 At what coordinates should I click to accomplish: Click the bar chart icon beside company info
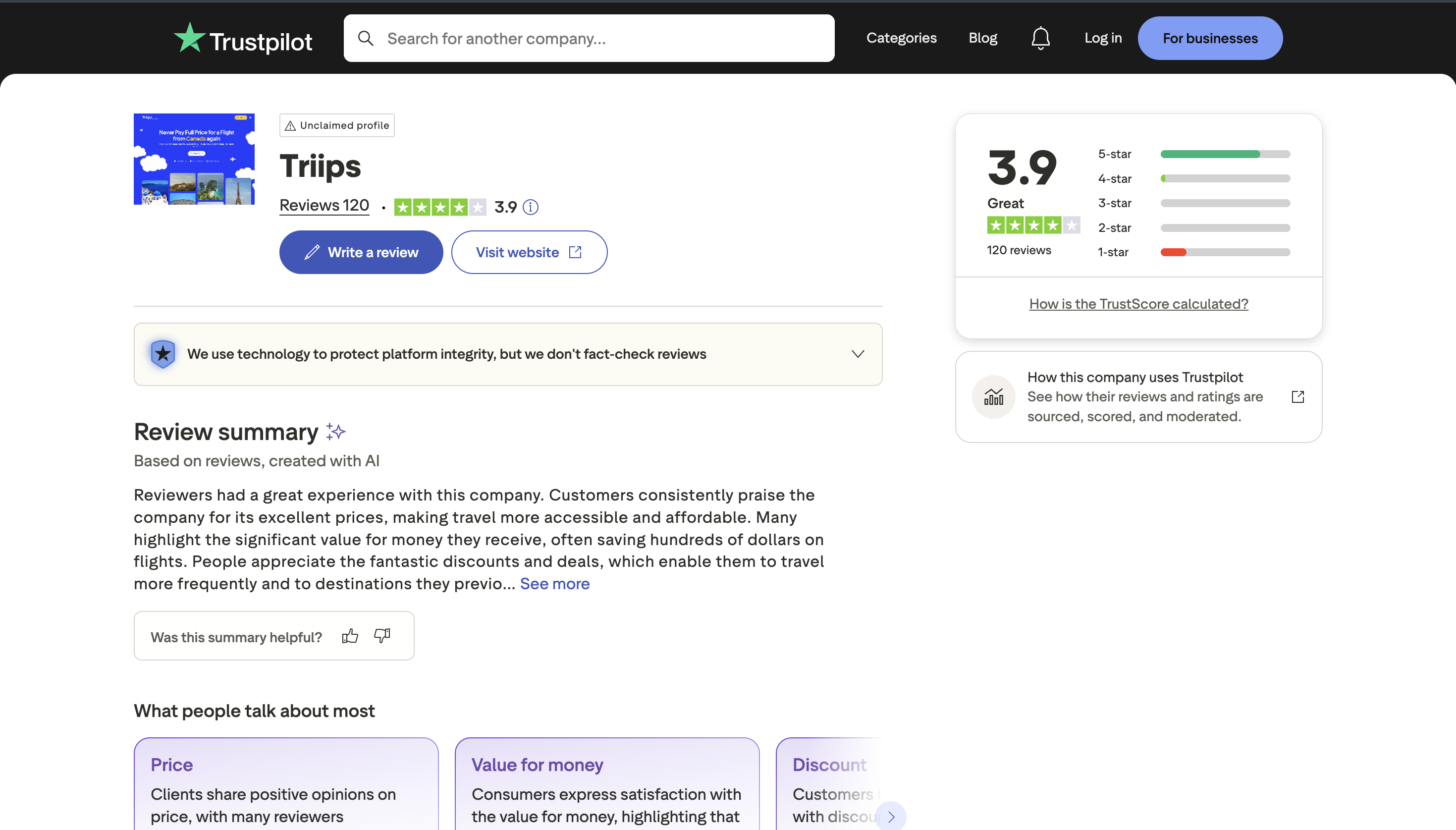(993, 396)
